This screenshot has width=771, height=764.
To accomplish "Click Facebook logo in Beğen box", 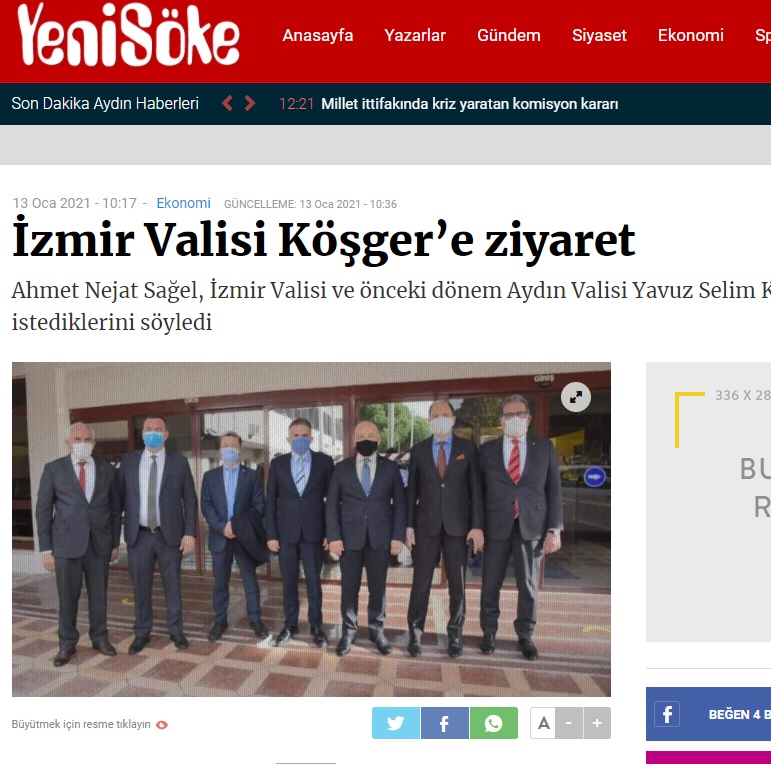I will click(667, 714).
